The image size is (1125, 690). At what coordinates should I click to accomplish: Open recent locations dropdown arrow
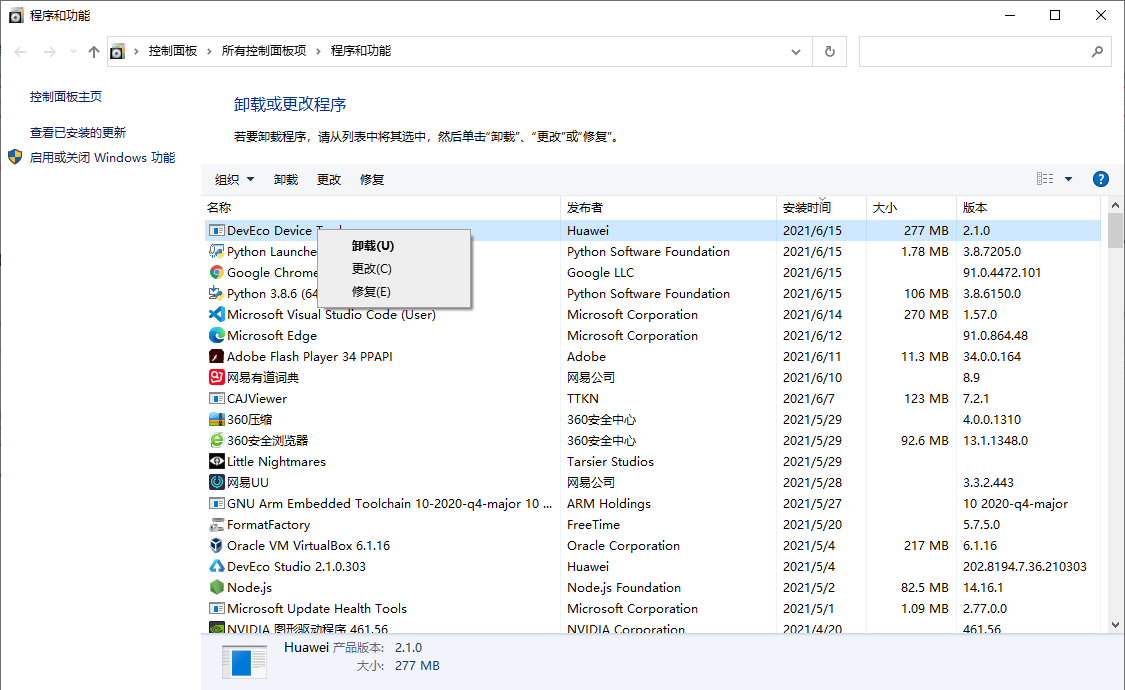click(73, 52)
